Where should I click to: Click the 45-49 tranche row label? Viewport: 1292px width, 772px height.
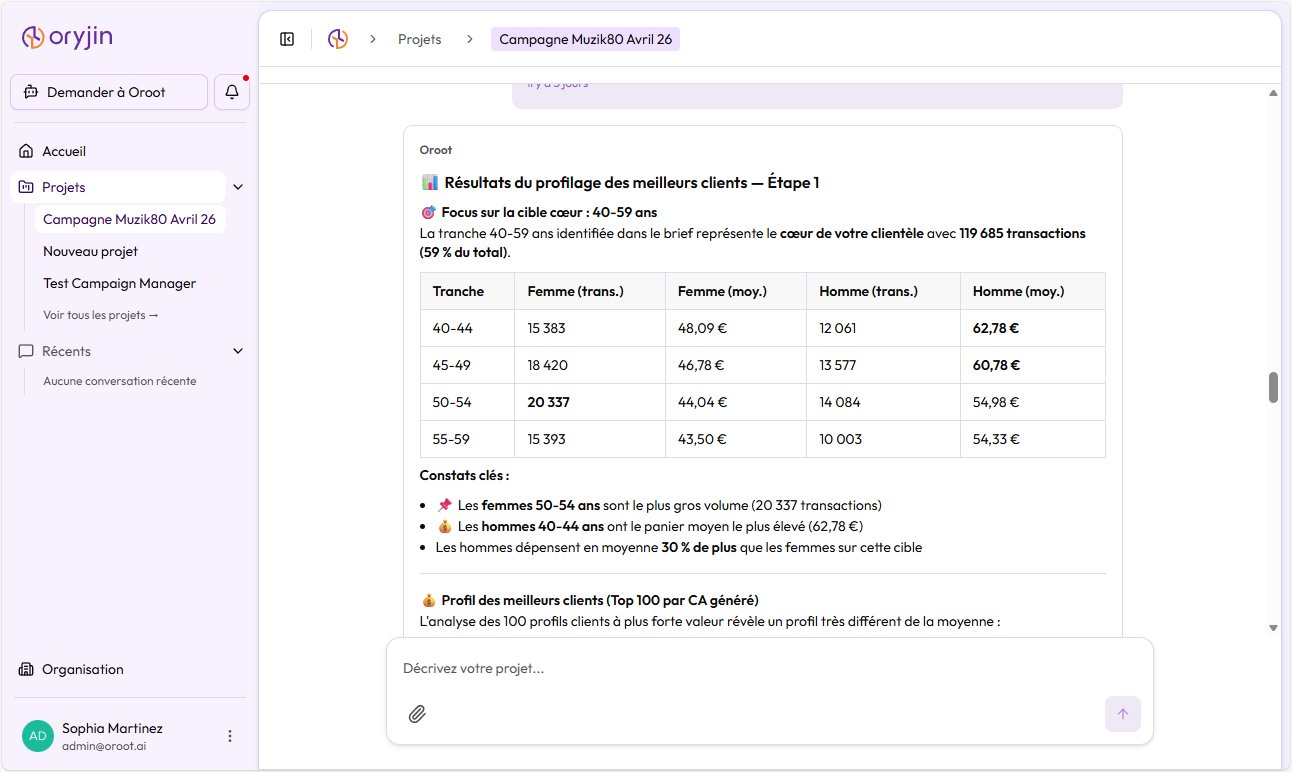468,365
